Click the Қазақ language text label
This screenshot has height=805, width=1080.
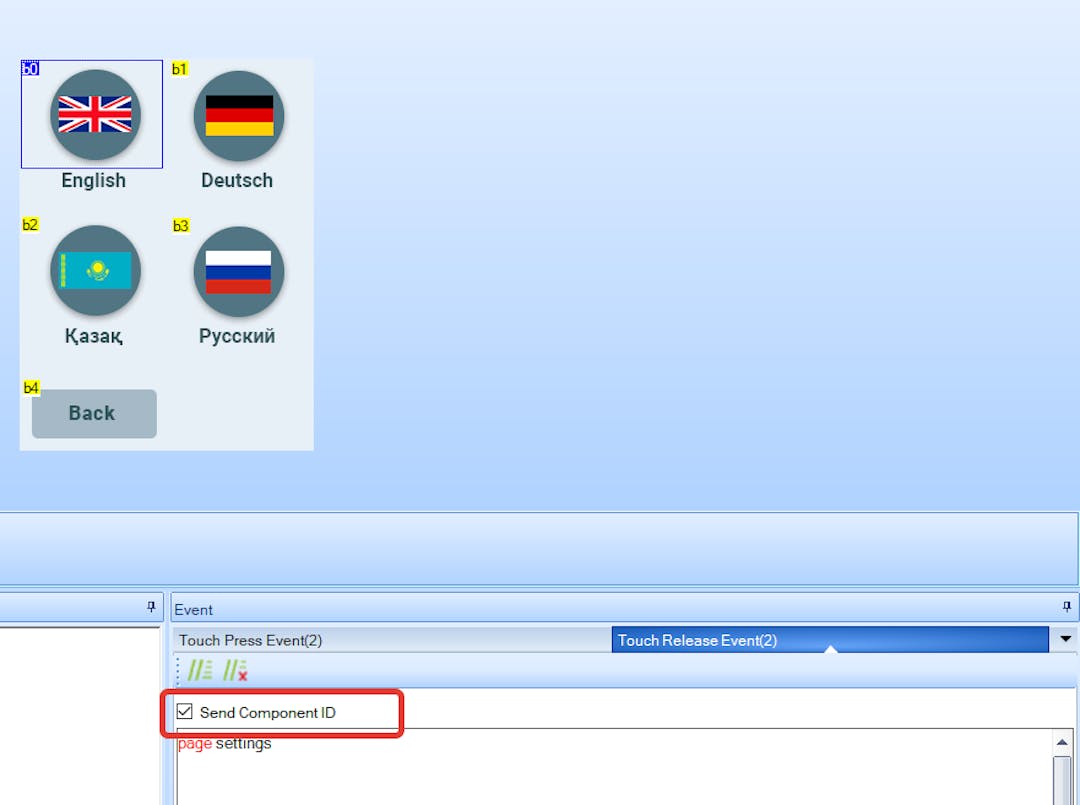click(x=94, y=336)
